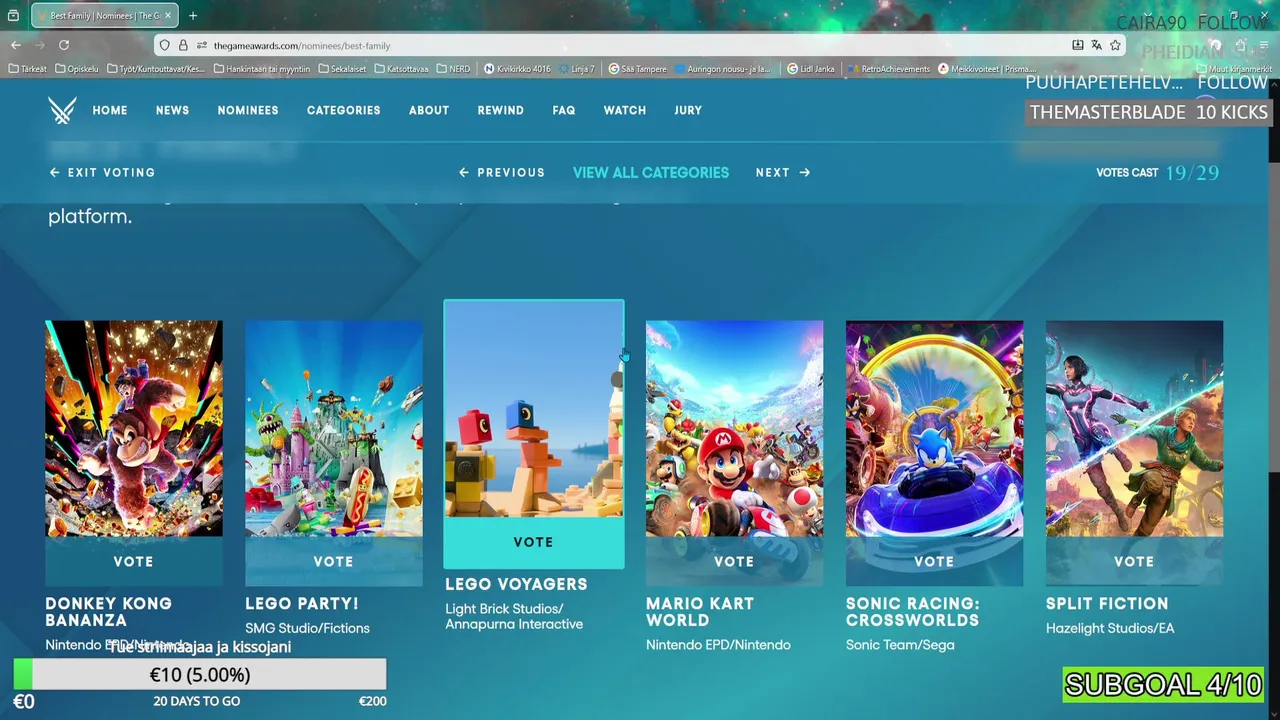Vote for LEGO Voyagers
The image size is (1280, 720).
533,542
